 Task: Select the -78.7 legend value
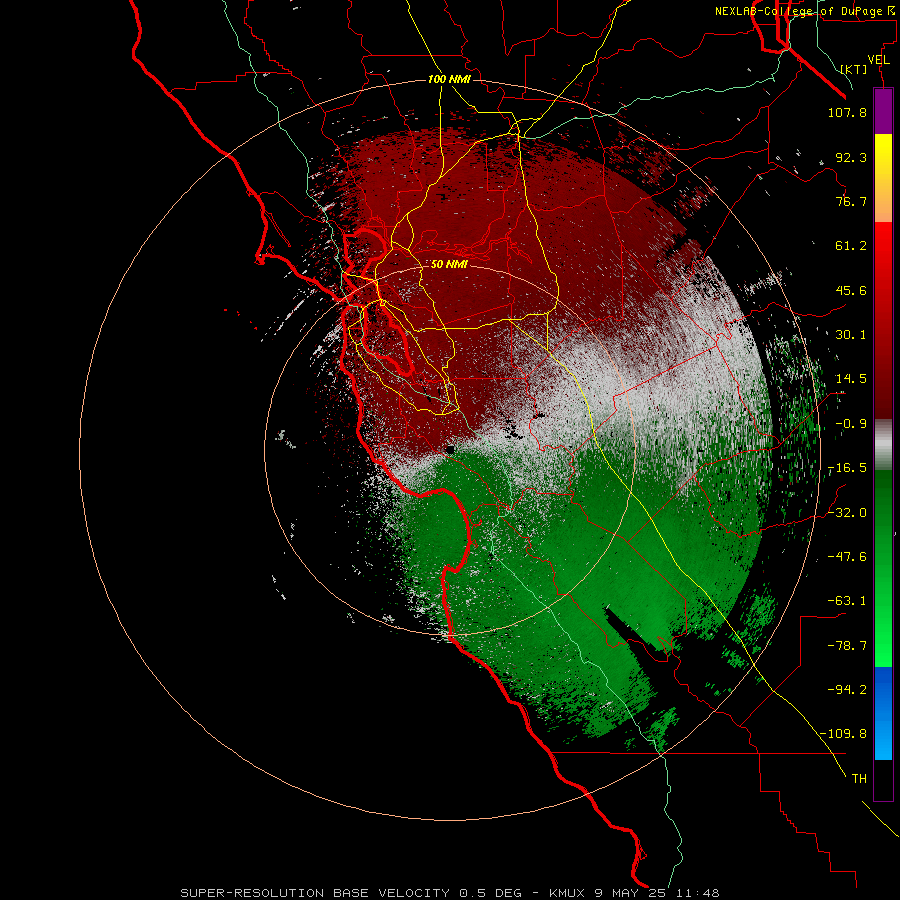(847, 646)
